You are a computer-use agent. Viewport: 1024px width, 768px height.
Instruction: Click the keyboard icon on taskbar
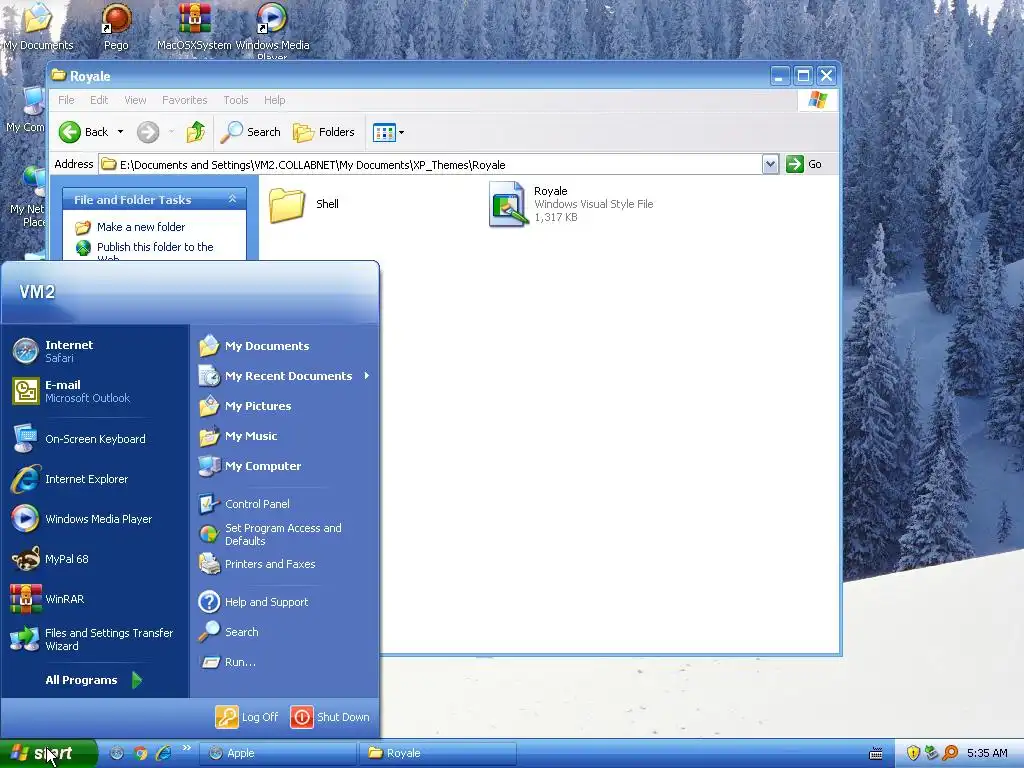pyautogui.click(x=876, y=754)
